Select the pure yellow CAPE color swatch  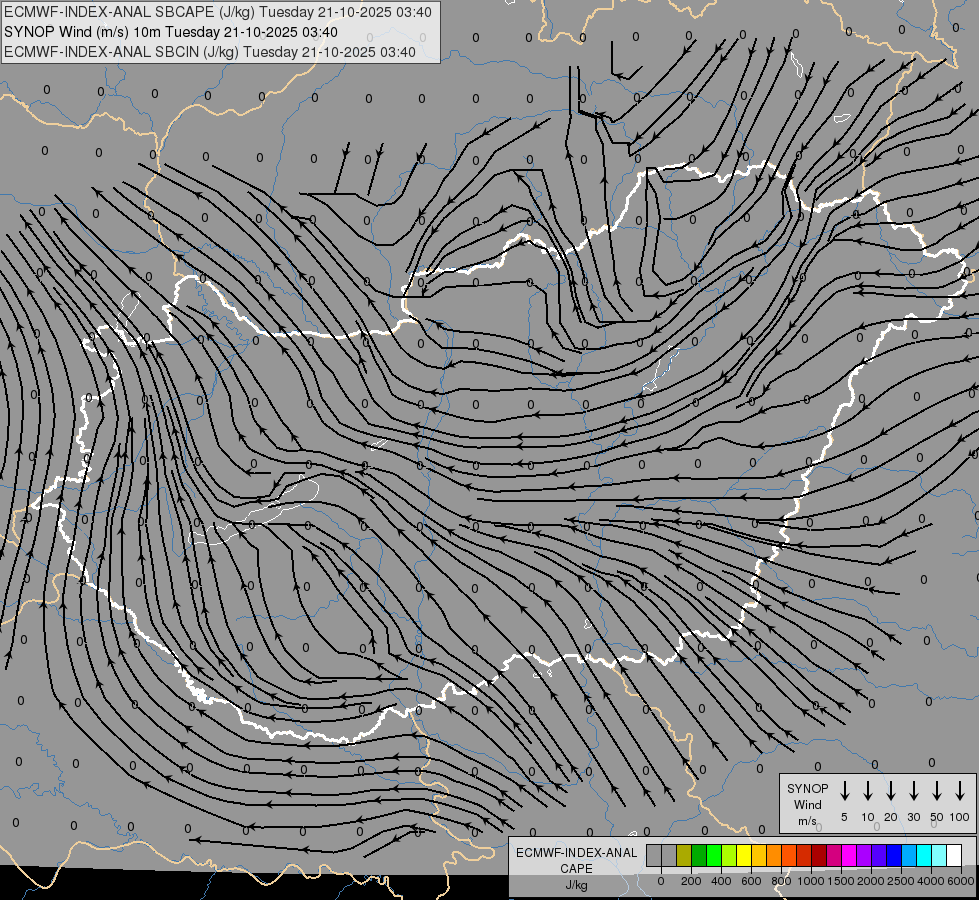click(x=744, y=856)
